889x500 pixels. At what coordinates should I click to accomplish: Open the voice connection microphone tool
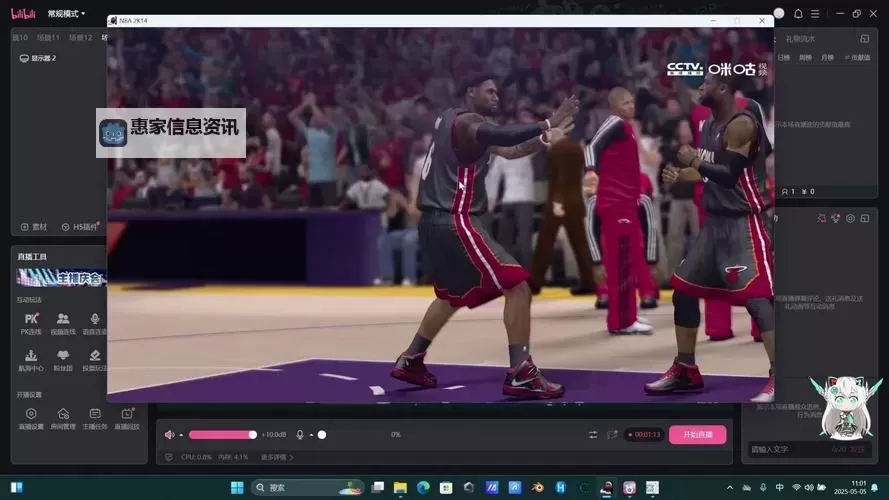tap(95, 323)
